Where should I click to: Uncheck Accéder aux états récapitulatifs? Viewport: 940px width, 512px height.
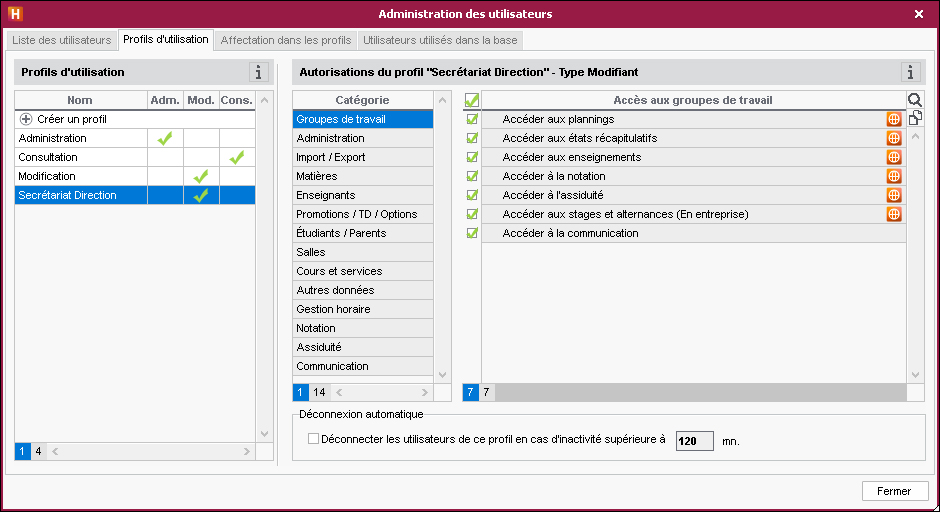[472, 138]
